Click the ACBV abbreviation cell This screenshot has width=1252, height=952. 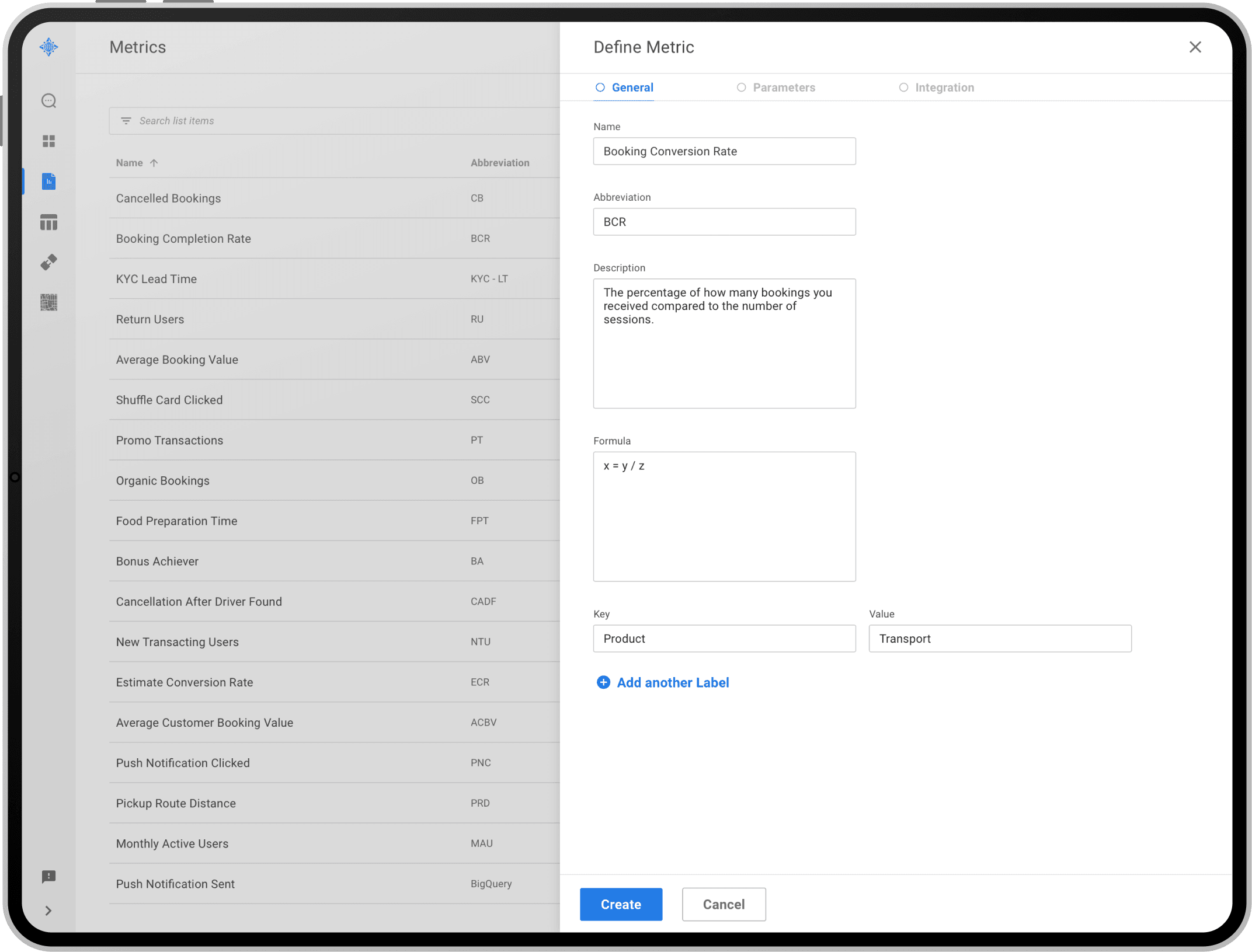pyautogui.click(x=484, y=722)
